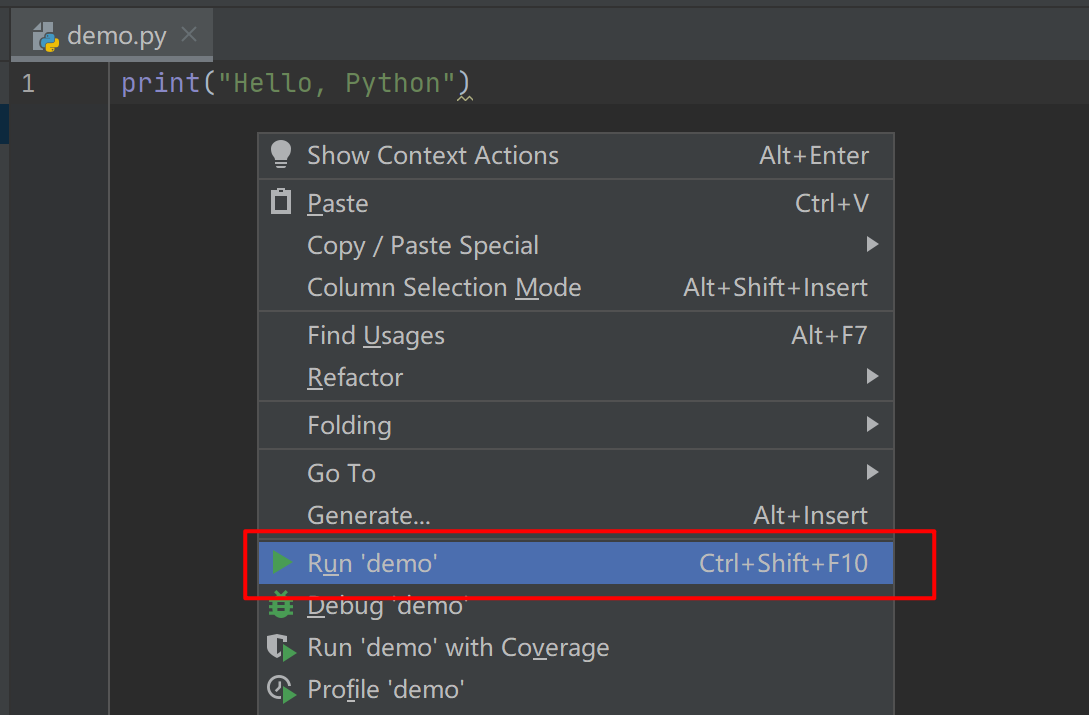Select Find Usages from context menu
The height and width of the screenshot is (715, 1089).
pos(376,336)
